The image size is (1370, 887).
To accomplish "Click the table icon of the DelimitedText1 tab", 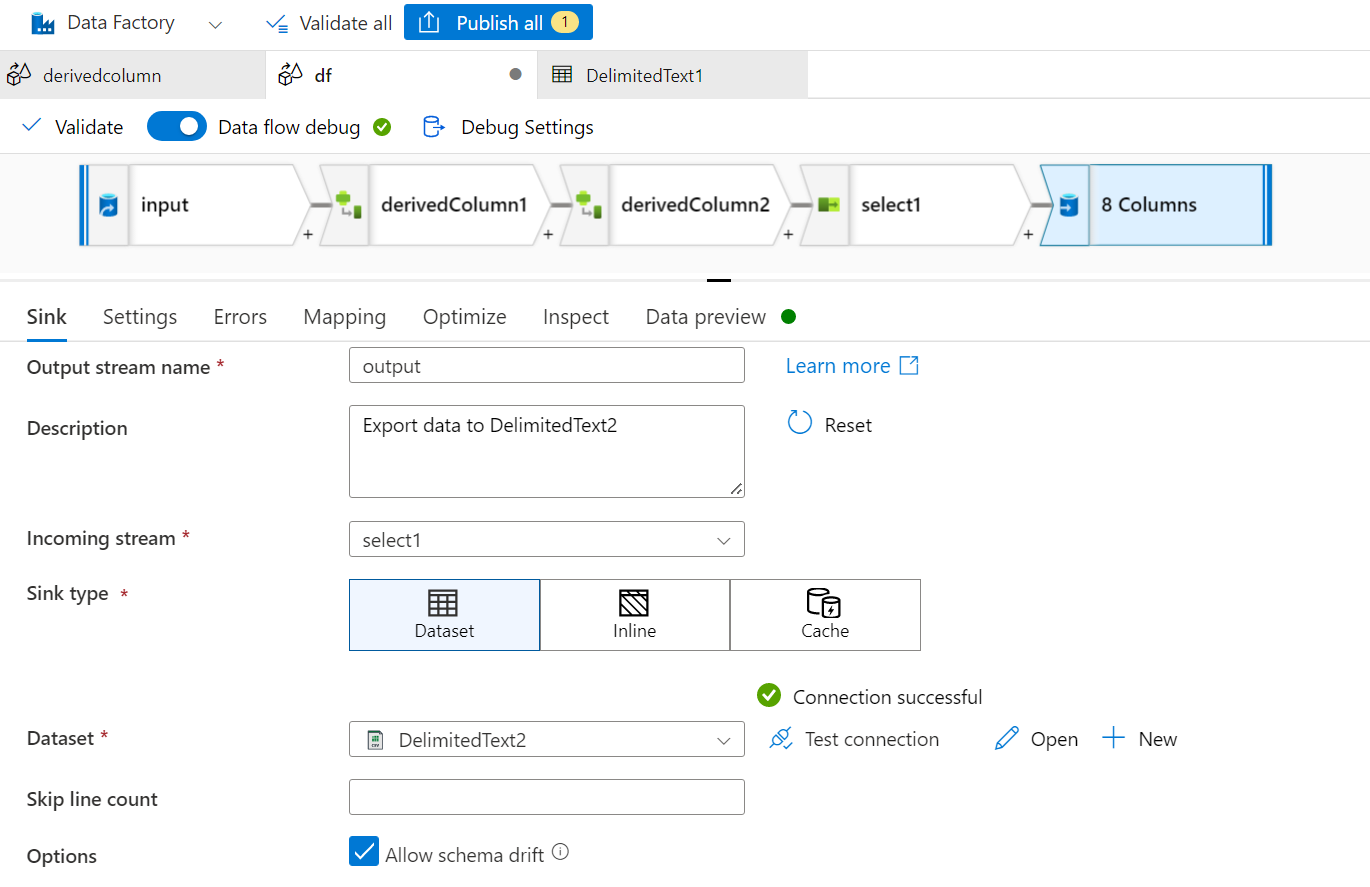I will tap(562, 75).
